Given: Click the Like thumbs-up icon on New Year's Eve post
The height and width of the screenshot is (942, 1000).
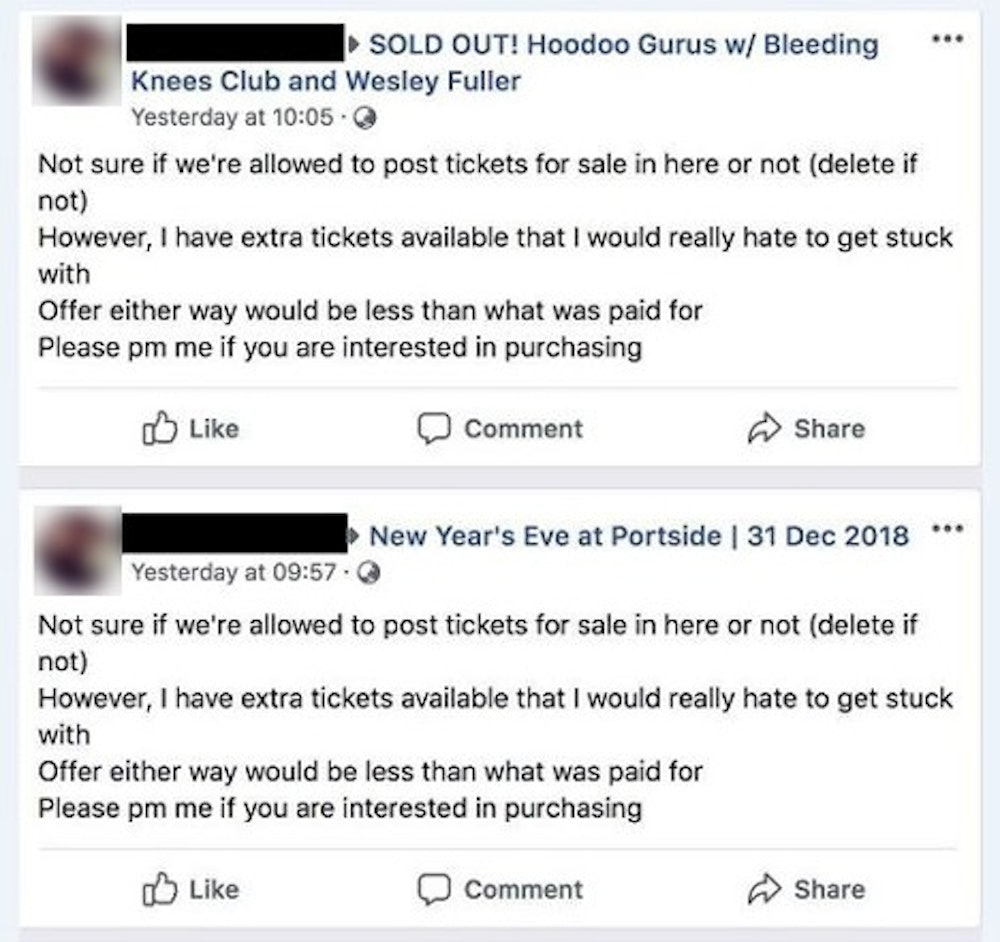Looking at the screenshot, I should 160,889.
